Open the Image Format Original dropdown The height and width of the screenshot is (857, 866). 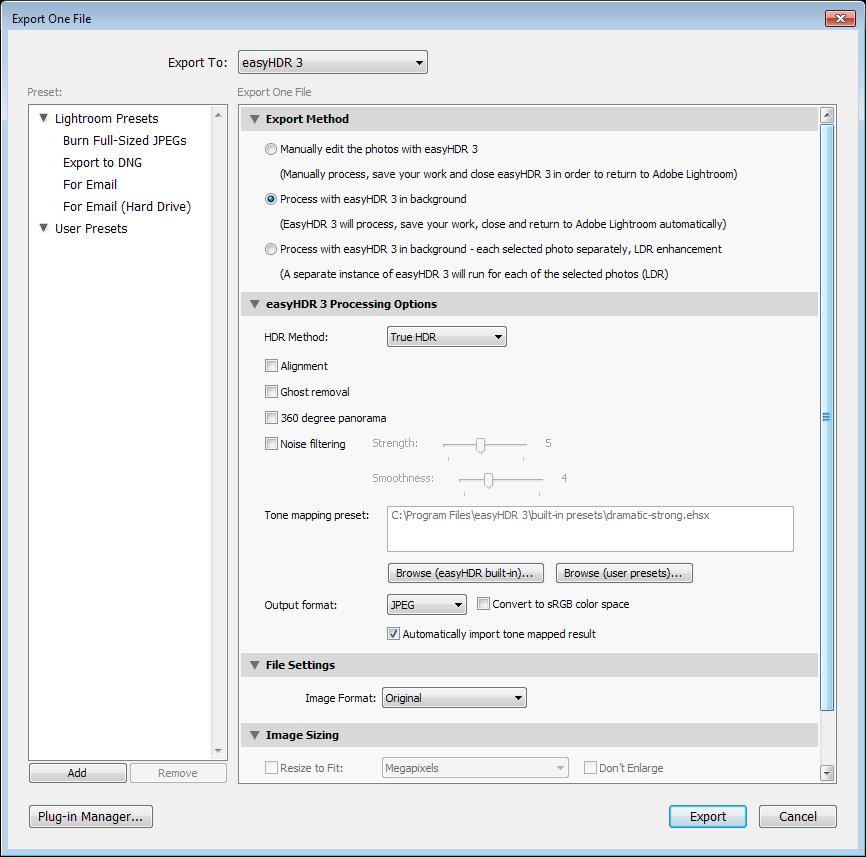[x=454, y=698]
